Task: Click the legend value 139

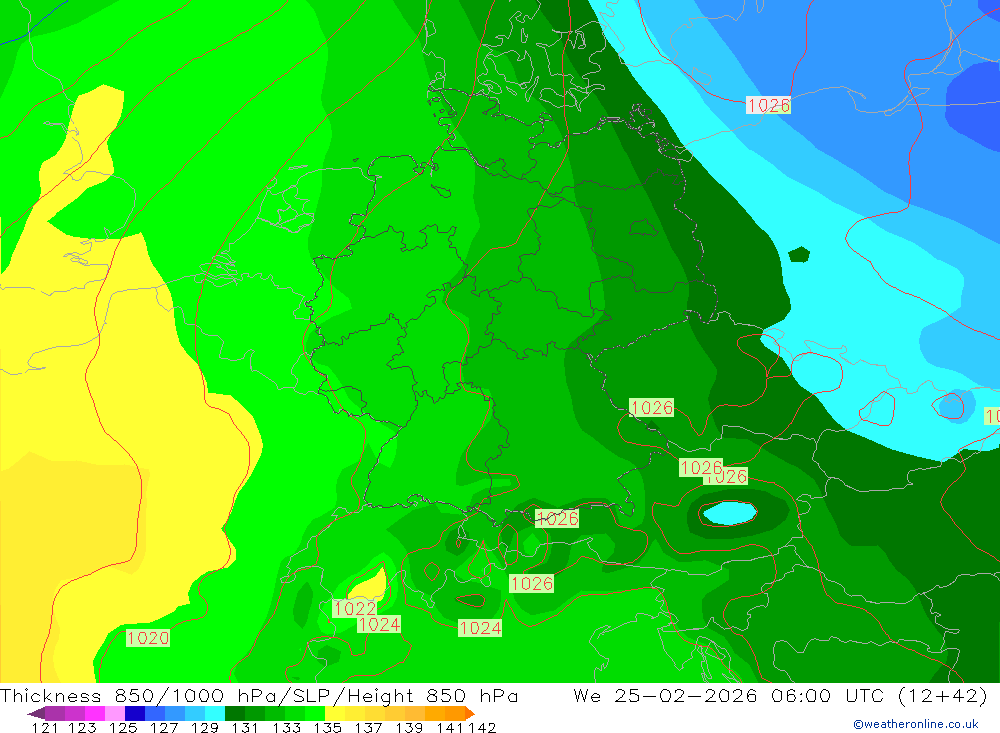Action: tap(409, 727)
